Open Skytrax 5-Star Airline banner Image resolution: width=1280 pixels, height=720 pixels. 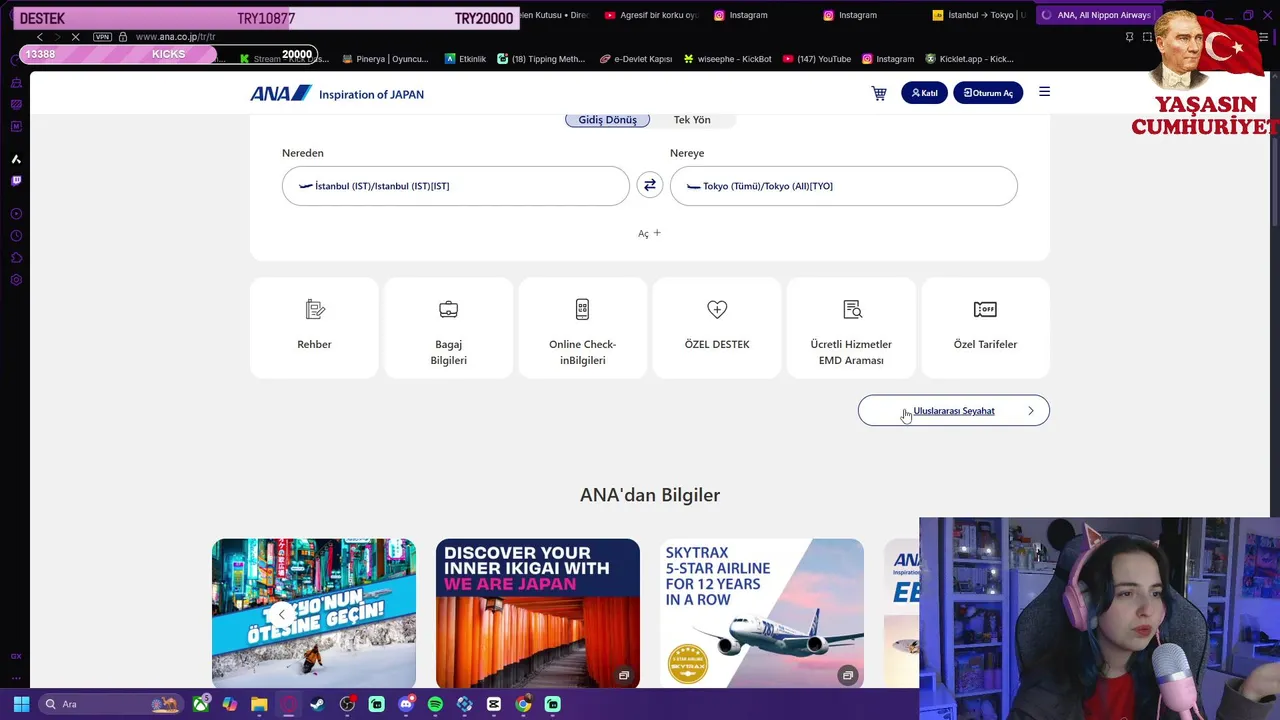point(762,613)
